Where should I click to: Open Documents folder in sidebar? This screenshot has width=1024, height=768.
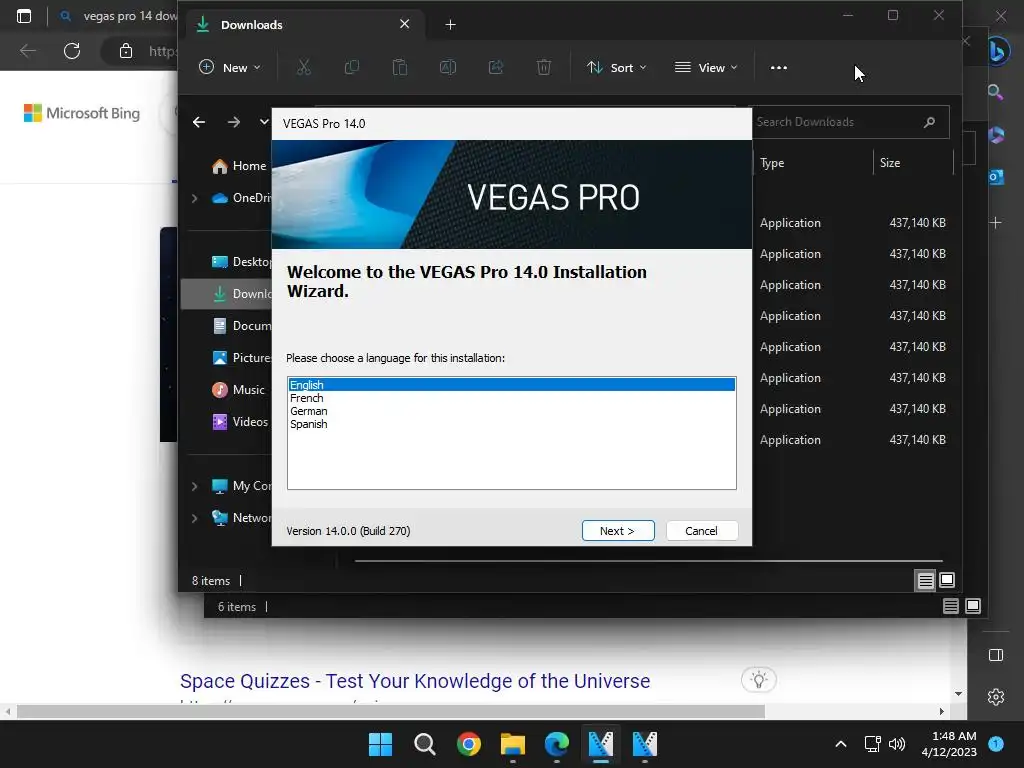point(241,326)
